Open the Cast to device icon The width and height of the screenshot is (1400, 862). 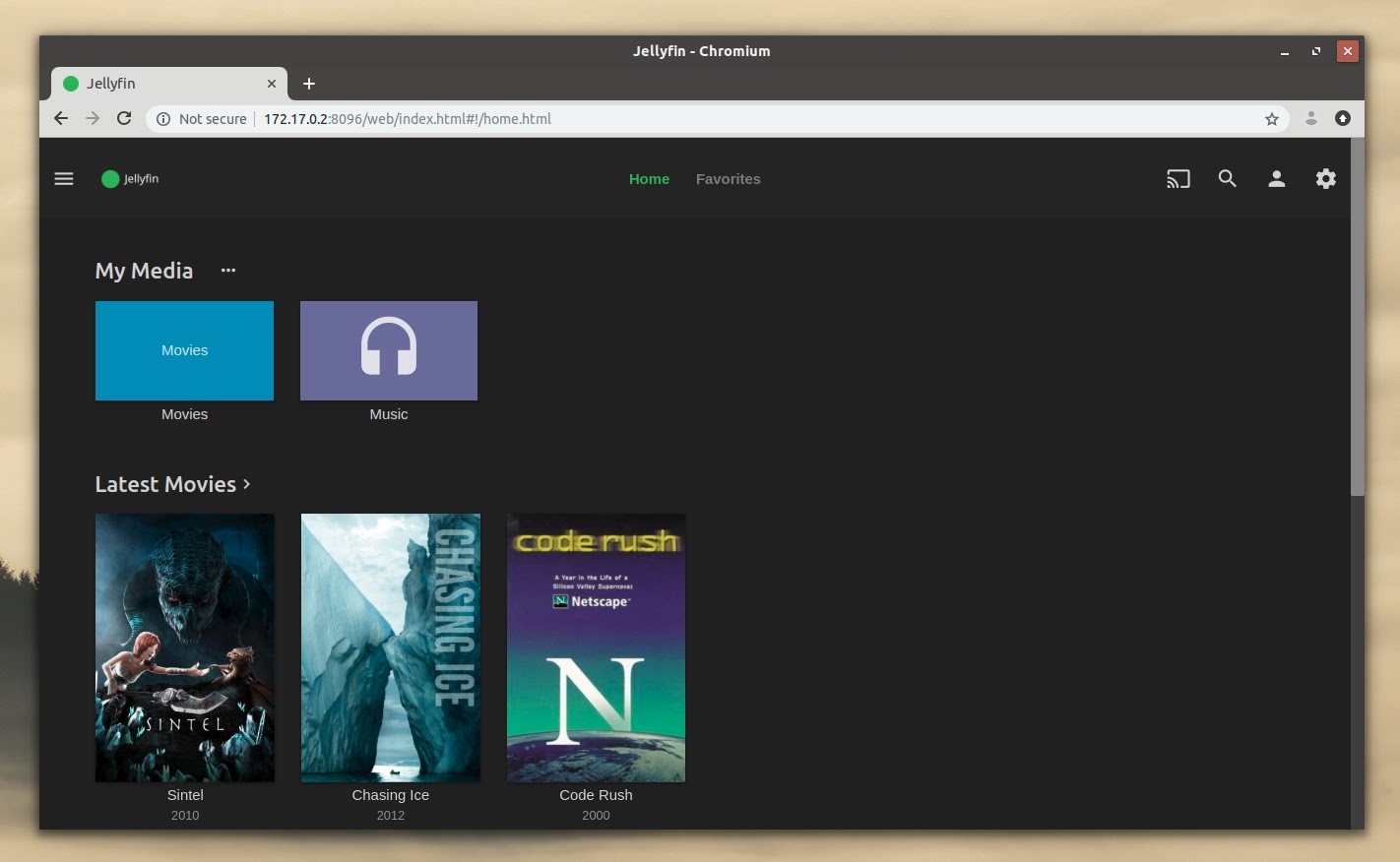[1177, 178]
